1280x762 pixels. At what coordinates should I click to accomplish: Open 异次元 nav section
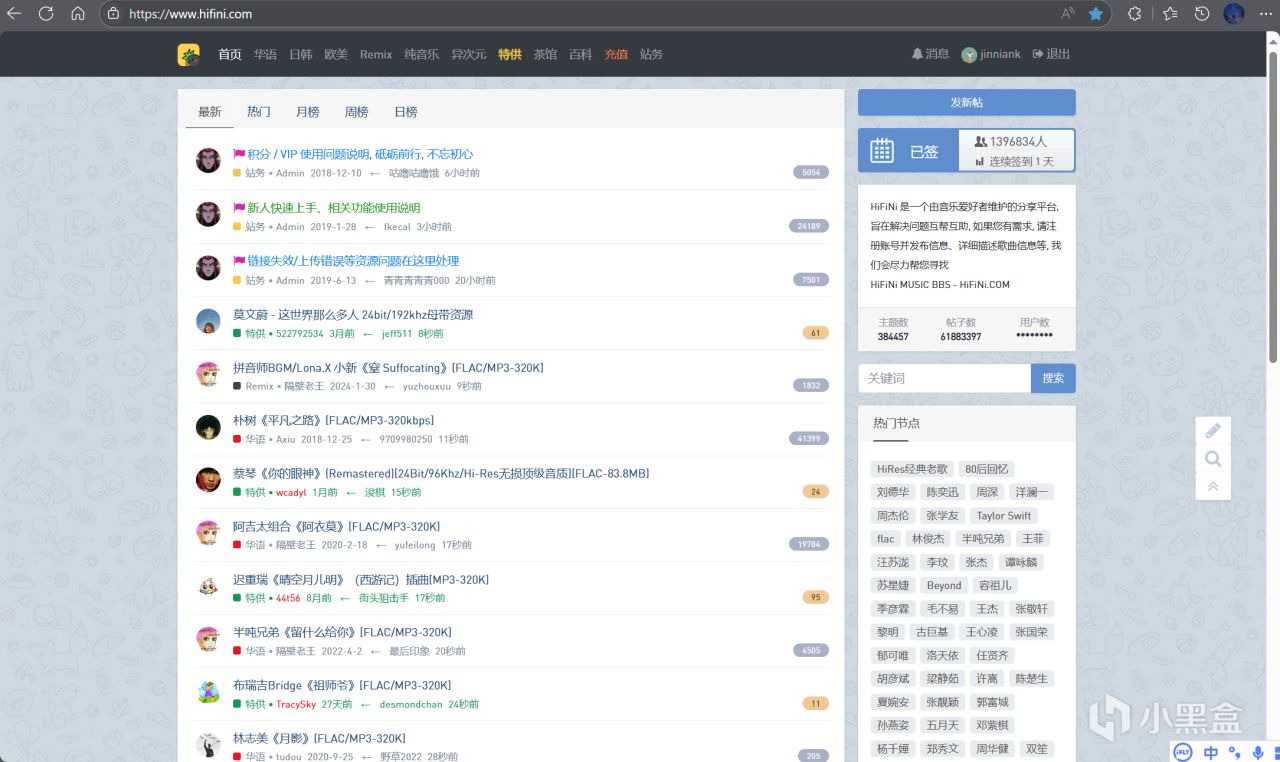pos(469,54)
